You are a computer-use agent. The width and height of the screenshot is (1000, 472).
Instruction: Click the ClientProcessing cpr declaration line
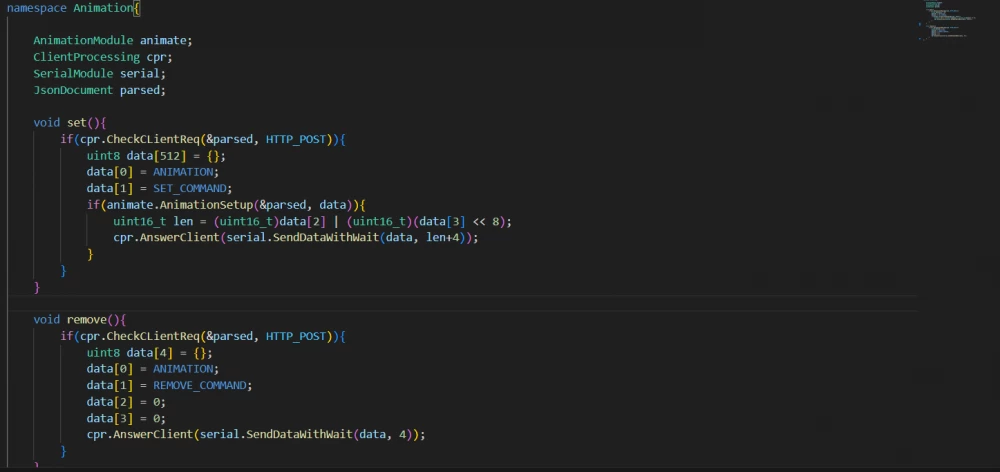[102, 57]
